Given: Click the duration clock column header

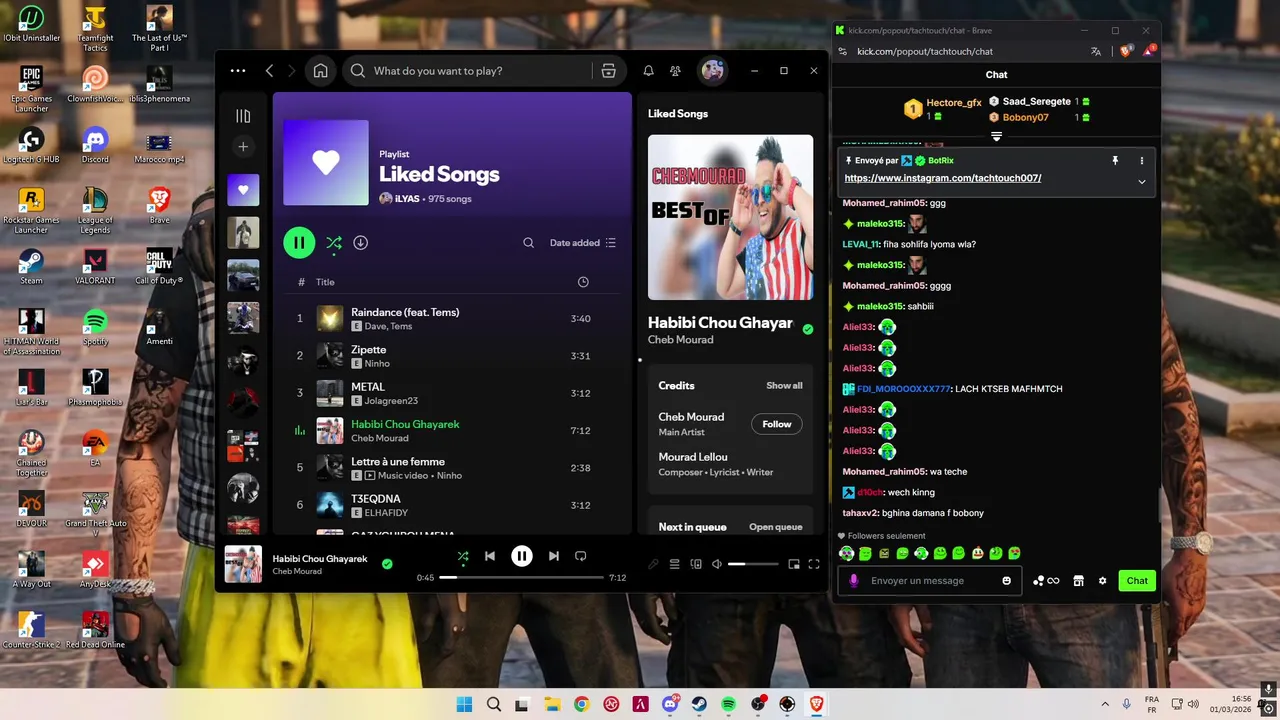Looking at the screenshot, I should click(583, 282).
